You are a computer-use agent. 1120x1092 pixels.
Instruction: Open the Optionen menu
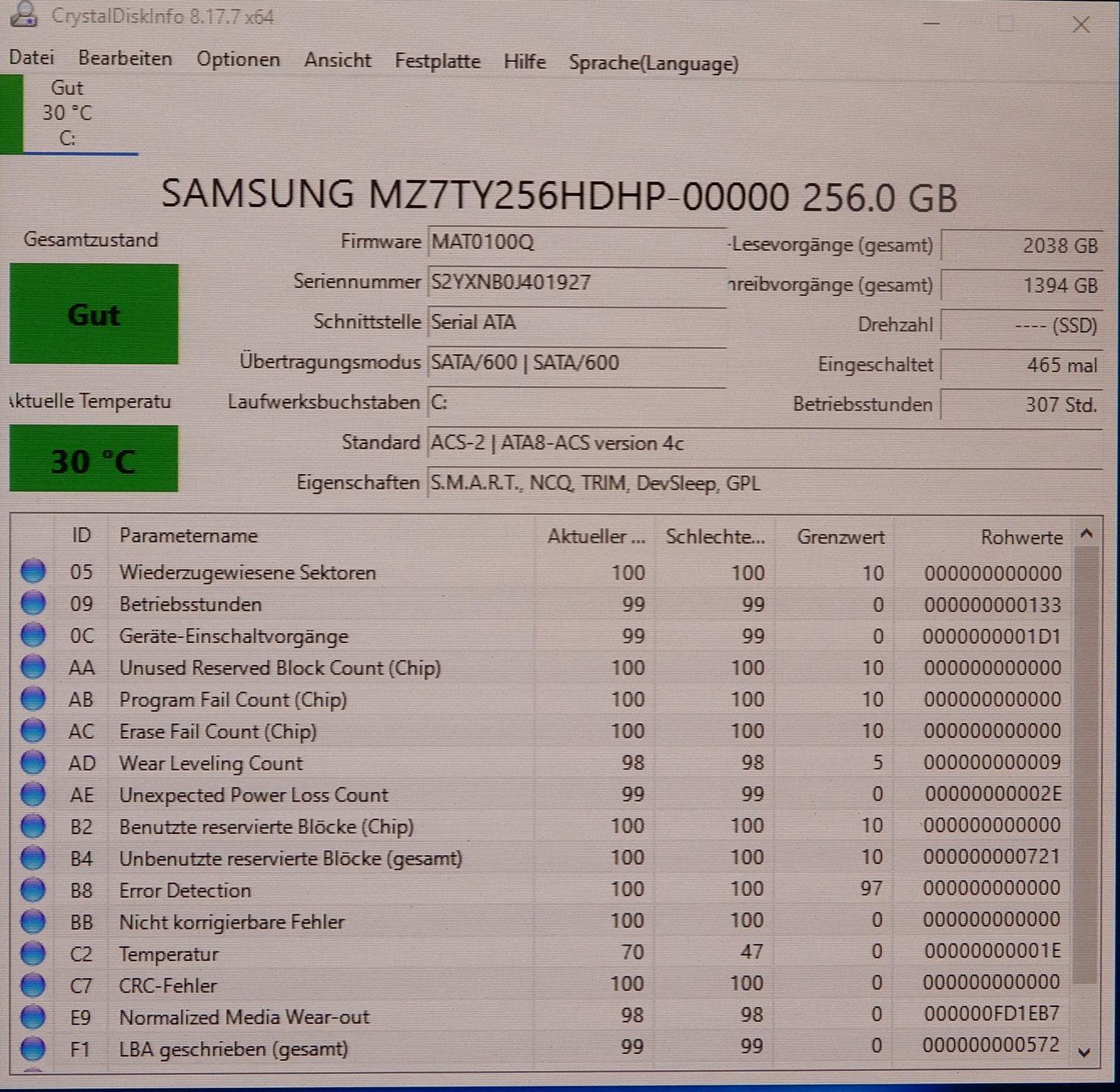pos(238,60)
